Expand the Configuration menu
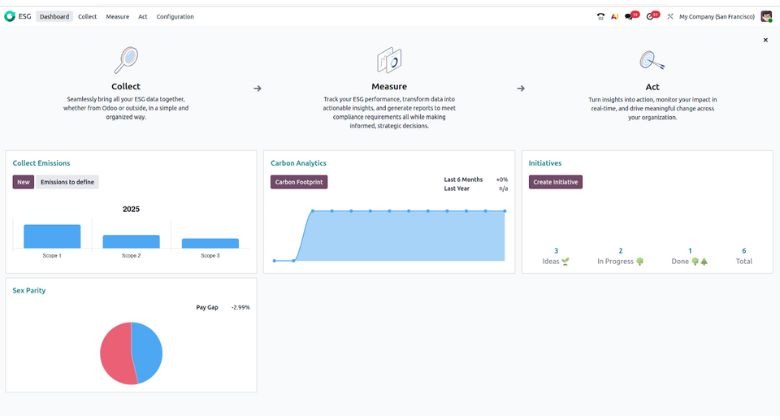The height and width of the screenshot is (420, 780). [175, 17]
